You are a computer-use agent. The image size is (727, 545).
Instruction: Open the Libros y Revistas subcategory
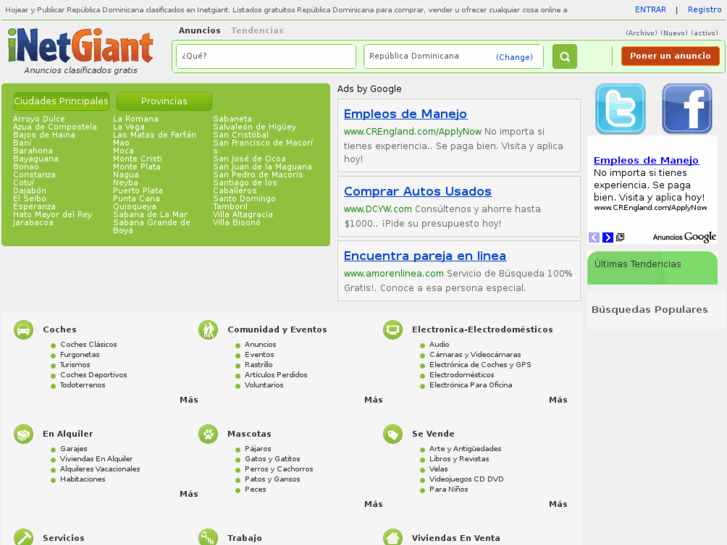(459, 459)
